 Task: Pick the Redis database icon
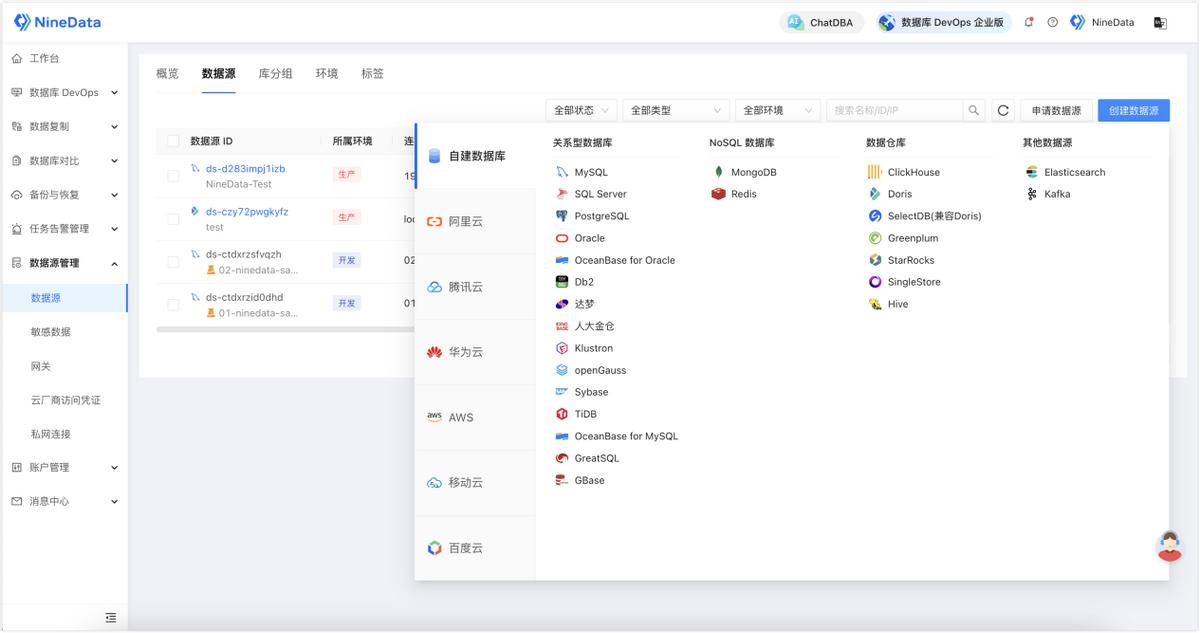pos(718,194)
